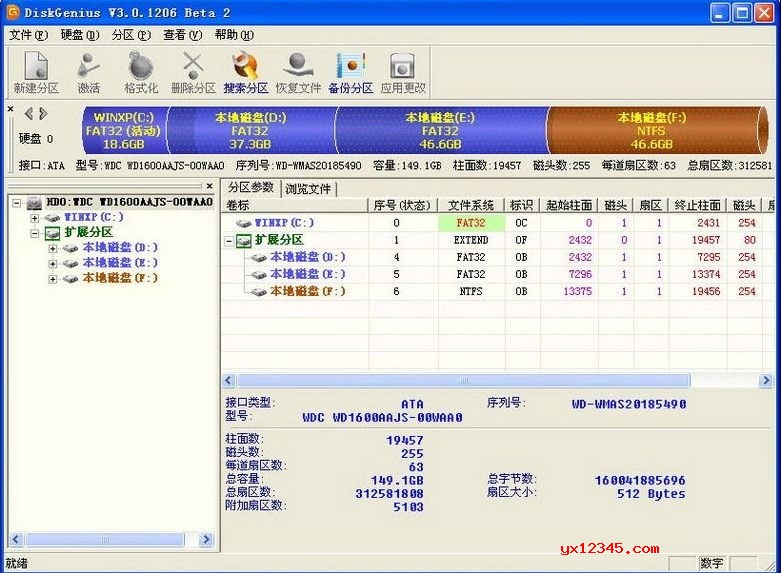The image size is (781, 573).
Task: Open the 帮助(H) menu
Action: (x=234, y=35)
